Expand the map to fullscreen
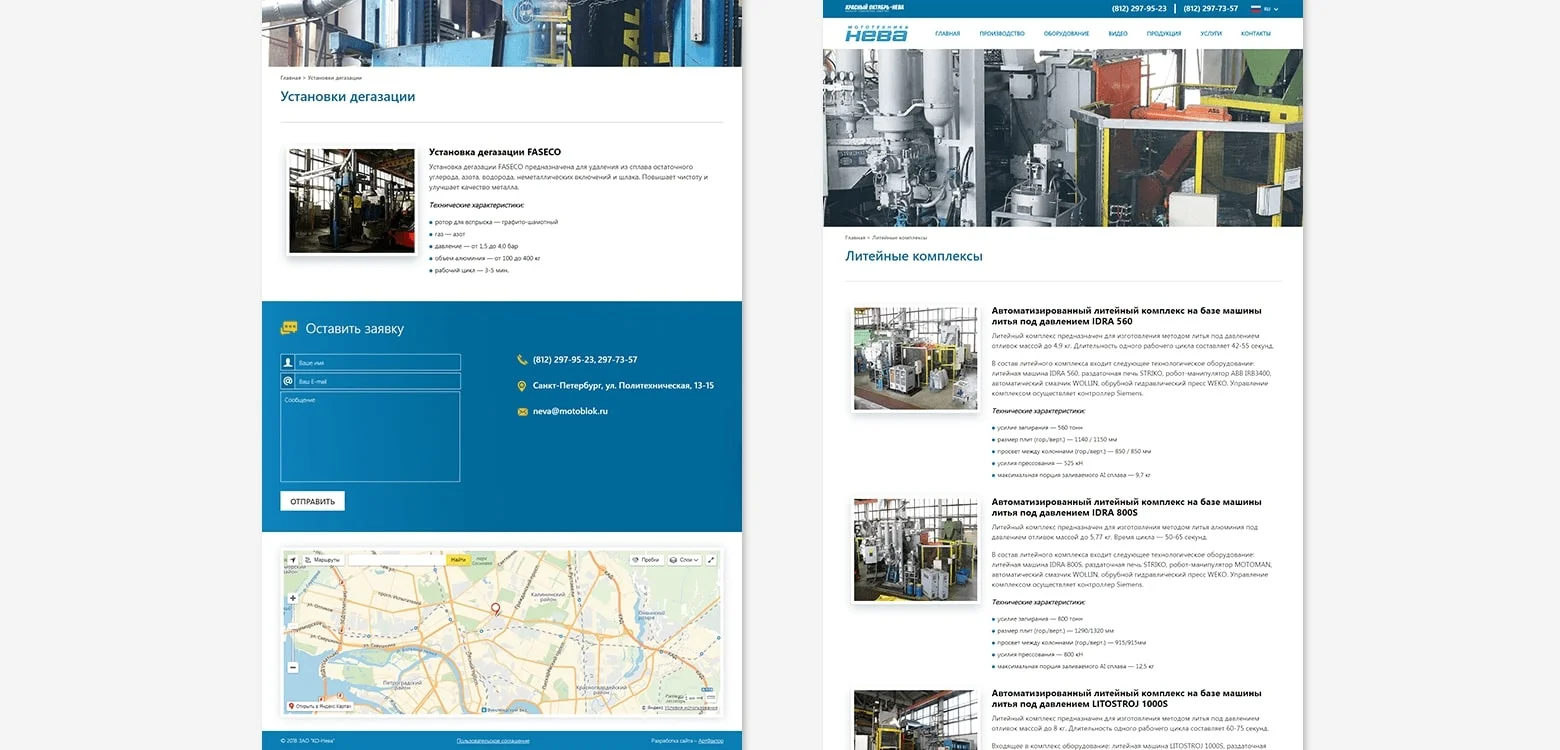1560x750 pixels. click(x=711, y=560)
